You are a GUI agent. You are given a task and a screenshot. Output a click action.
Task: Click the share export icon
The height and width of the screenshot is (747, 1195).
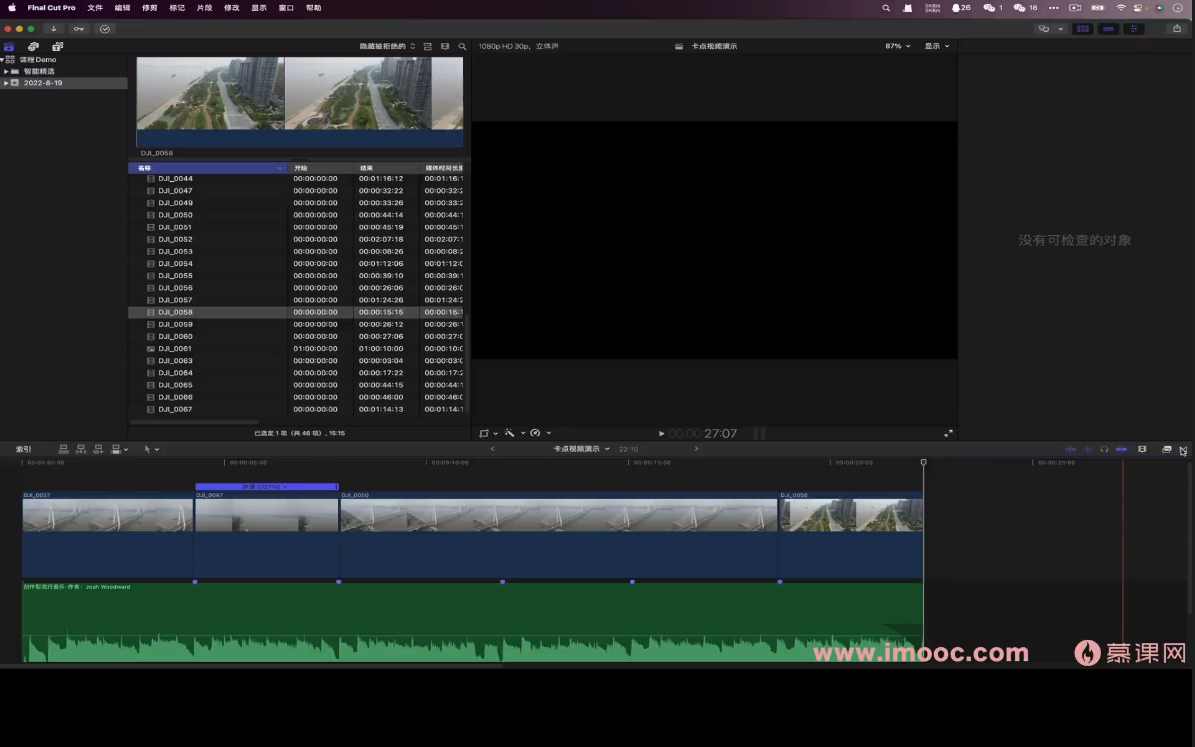[x=1176, y=29]
